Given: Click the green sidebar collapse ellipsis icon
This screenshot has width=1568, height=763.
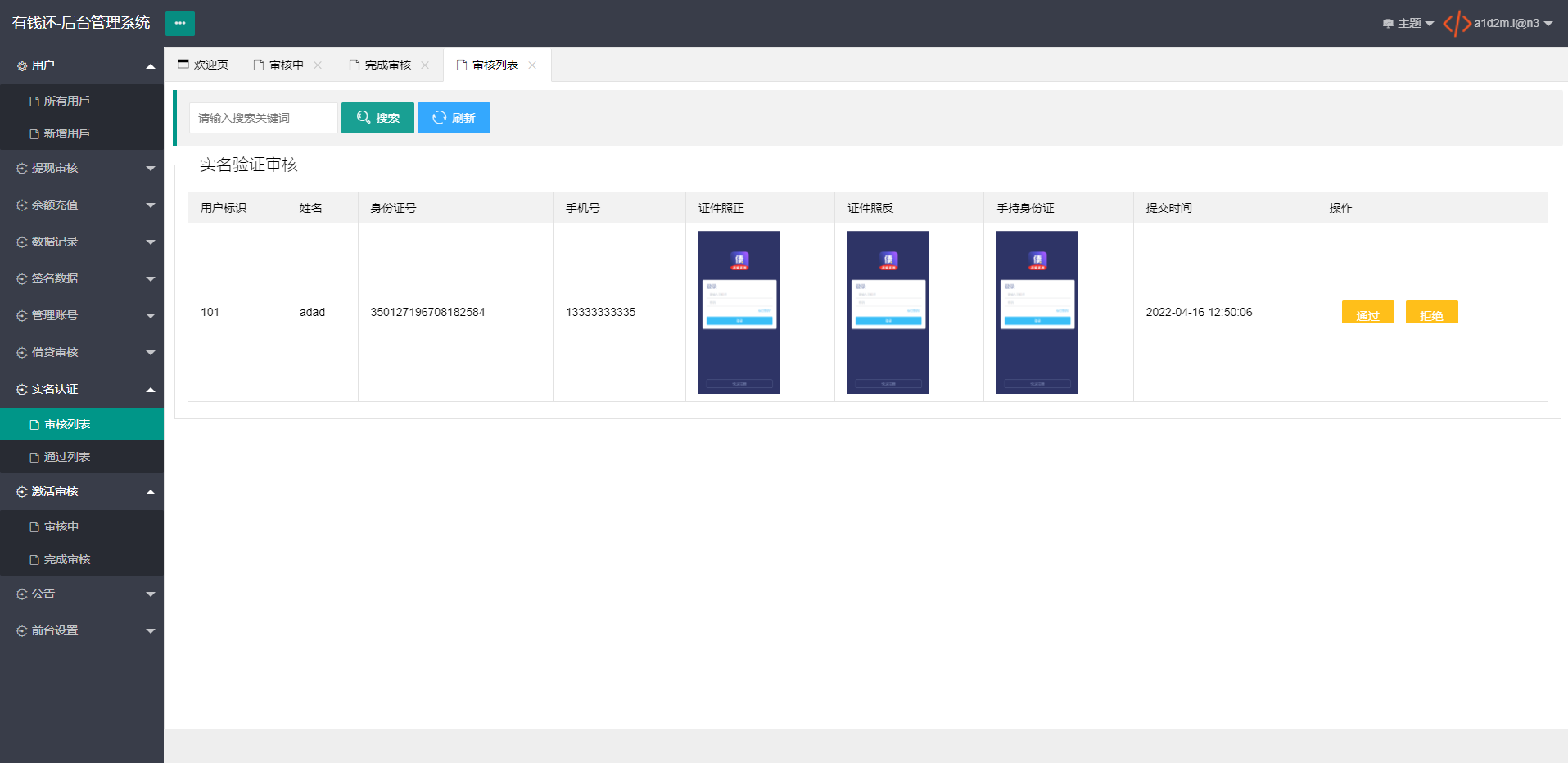Looking at the screenshot, I should (180, 23).
